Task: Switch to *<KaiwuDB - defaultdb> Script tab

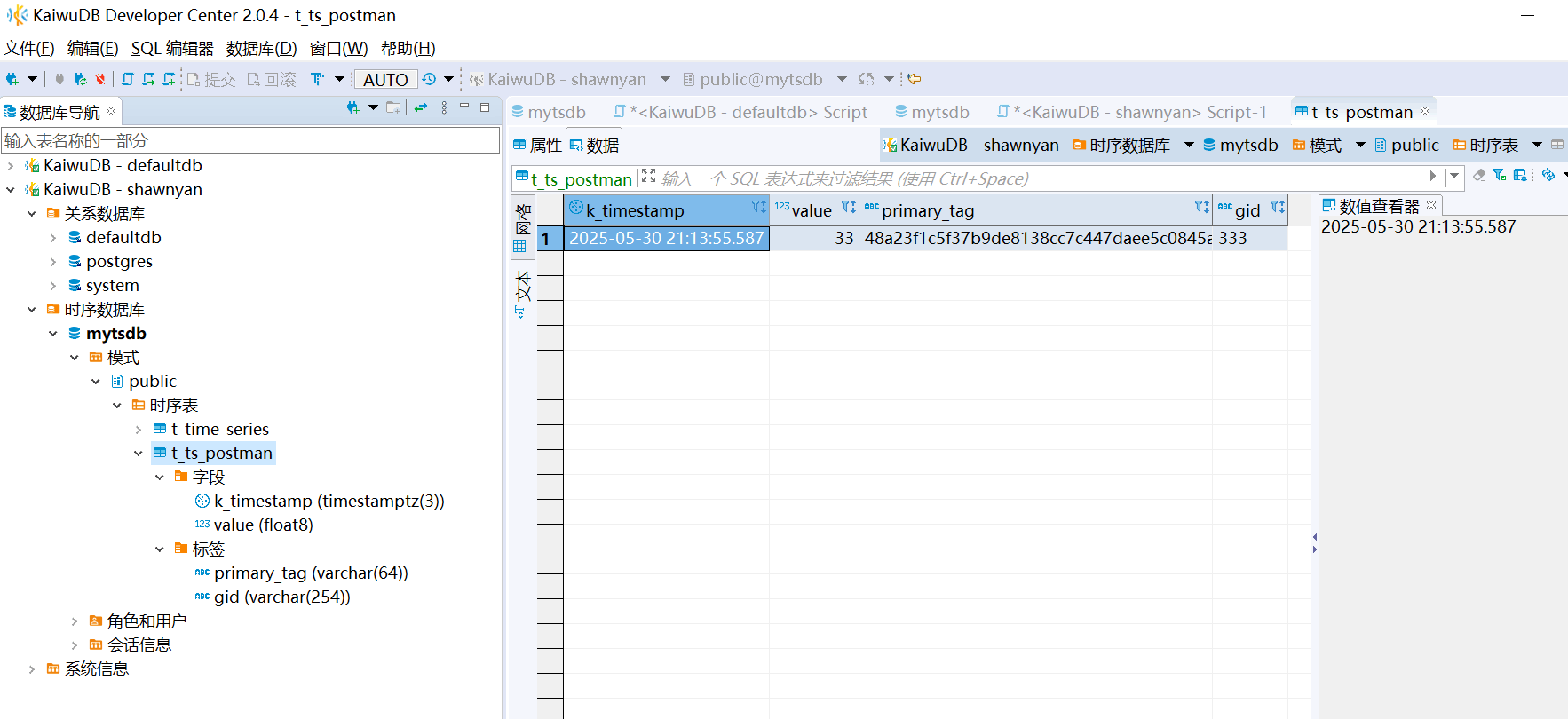Action: (x=740, y=112)
